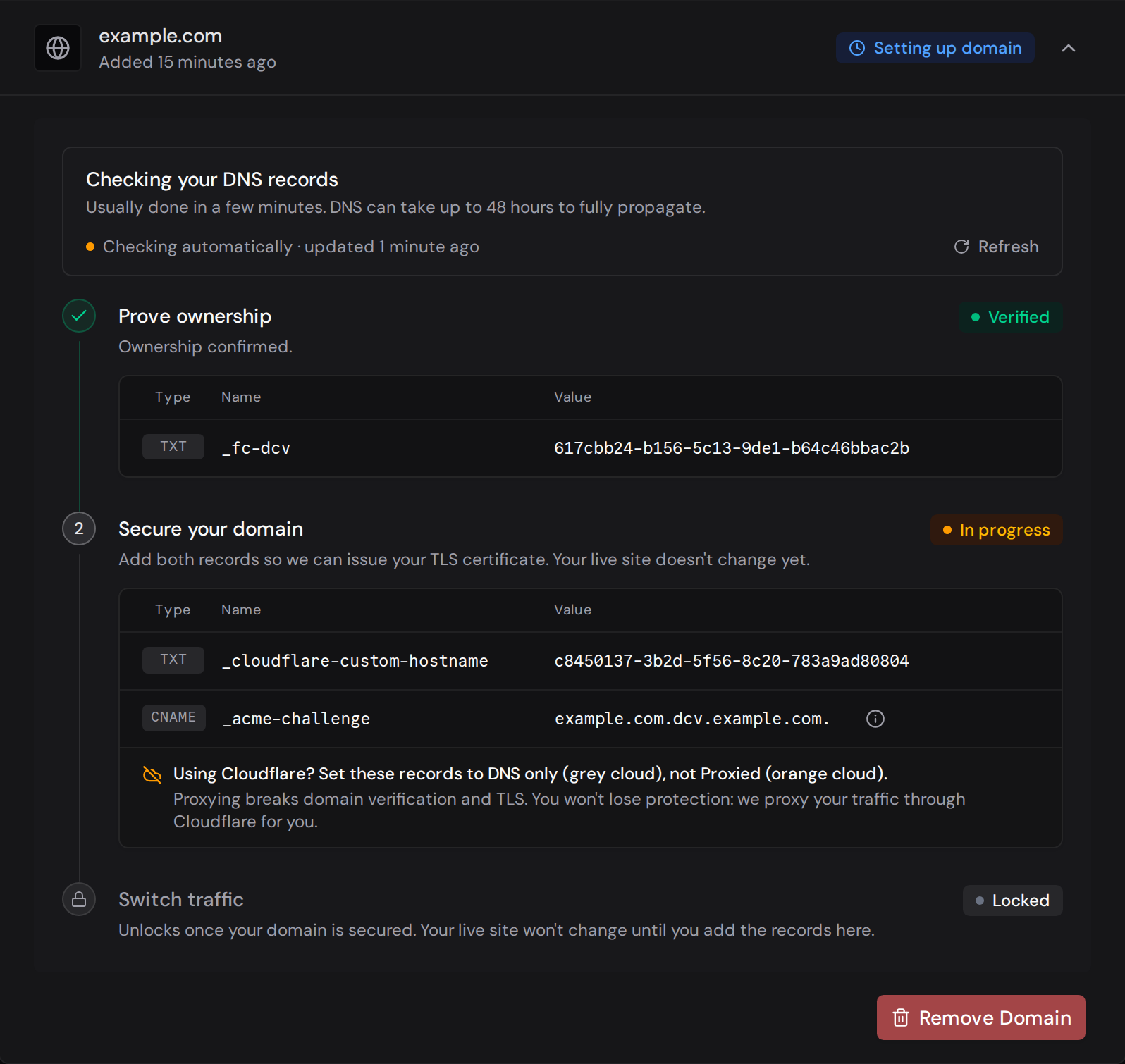Viewport: 1125px width, 1064px height.
Task: Click the globe icon beside example.com
Action: 58,48
